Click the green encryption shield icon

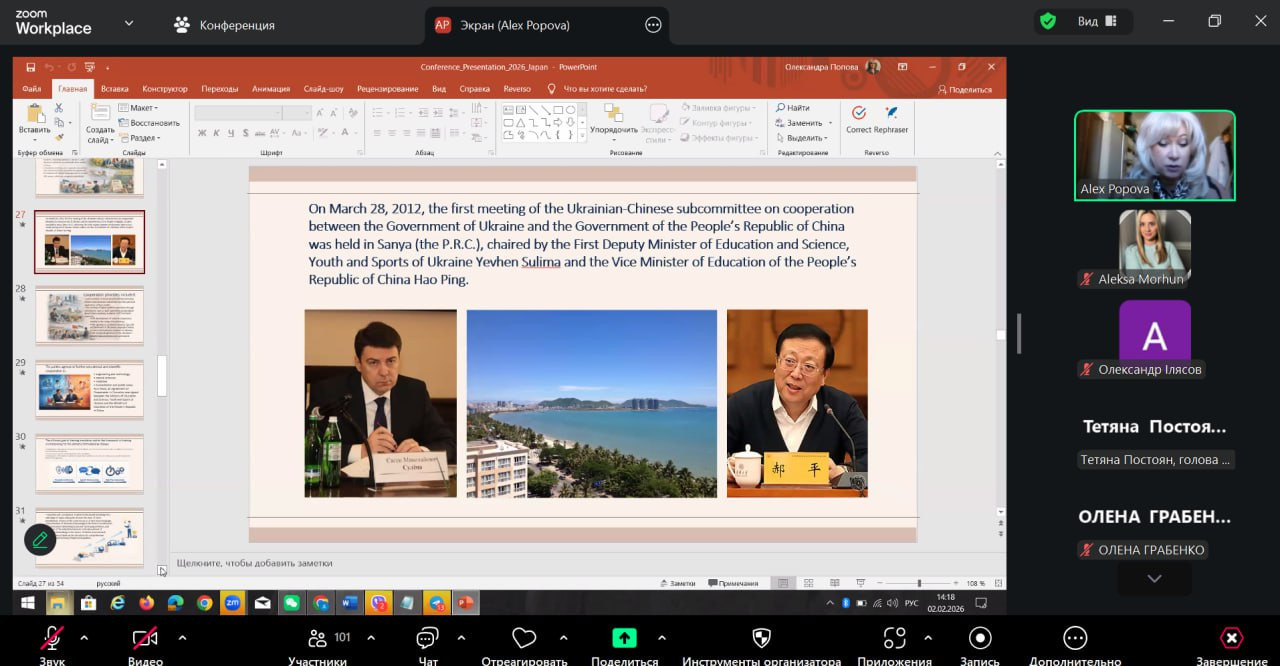[1048, 22]
